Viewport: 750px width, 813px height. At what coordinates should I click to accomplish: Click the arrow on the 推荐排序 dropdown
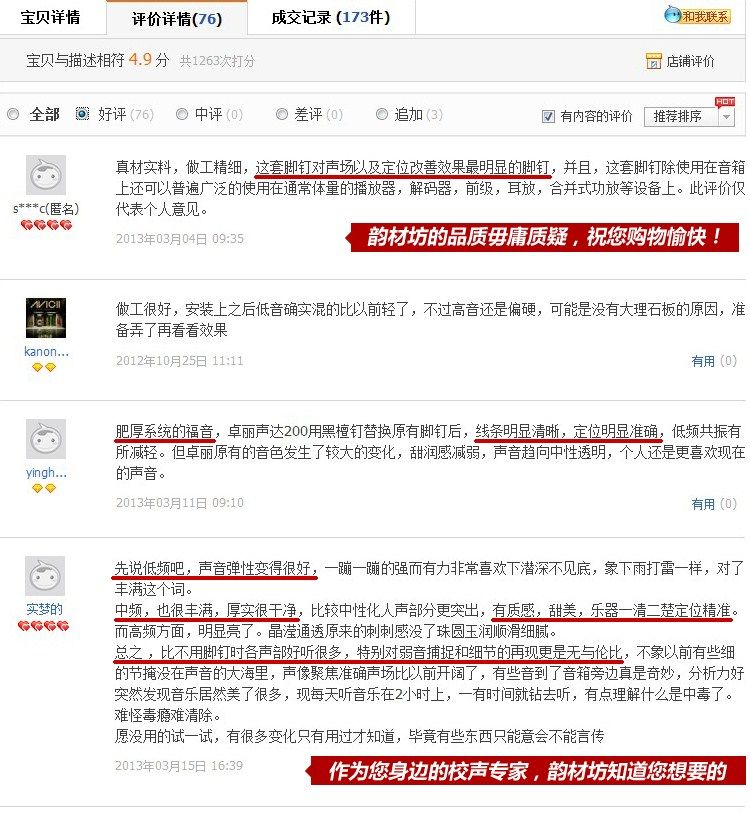(x=727, y=117)
